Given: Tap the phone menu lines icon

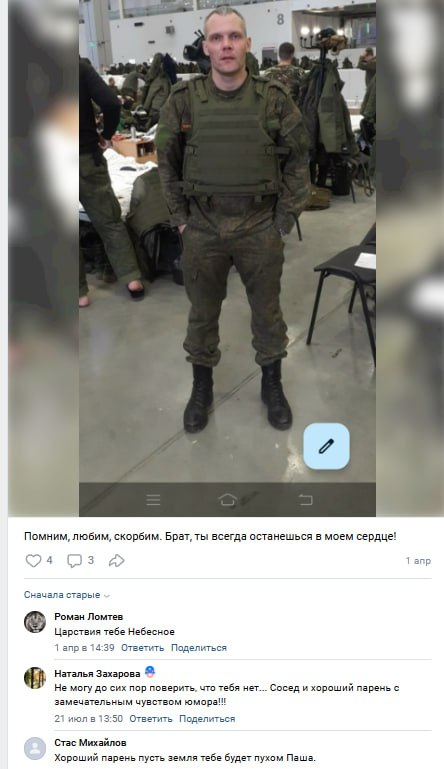Looking at the screenshot, I should [x=154, y=500].
